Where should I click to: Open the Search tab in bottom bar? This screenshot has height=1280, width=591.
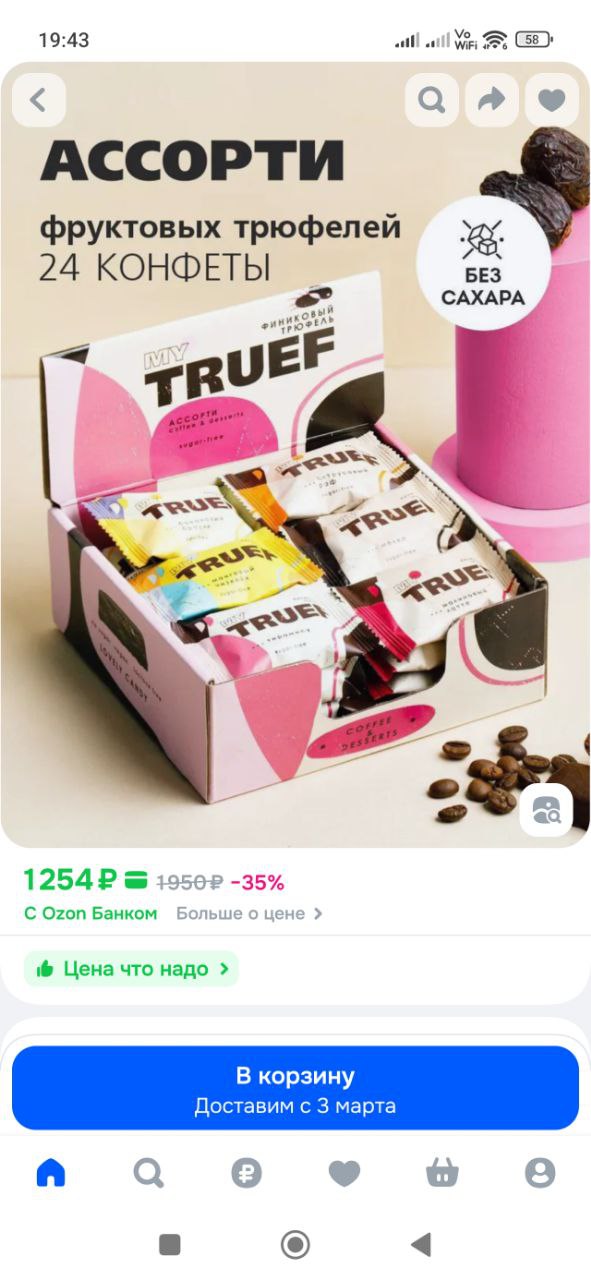[148, 1172]
